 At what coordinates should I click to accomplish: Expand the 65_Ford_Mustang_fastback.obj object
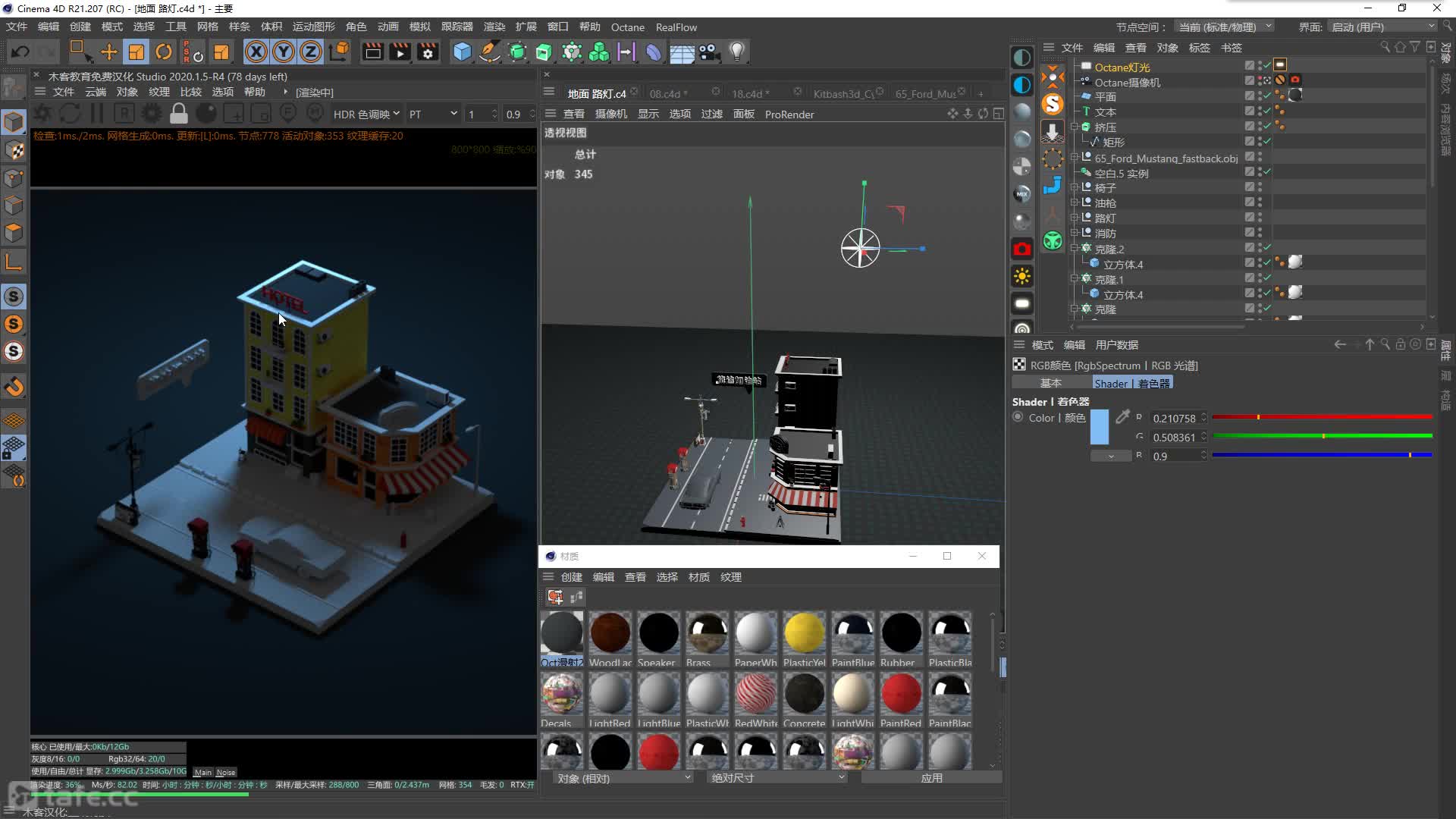click(1074, 158)
